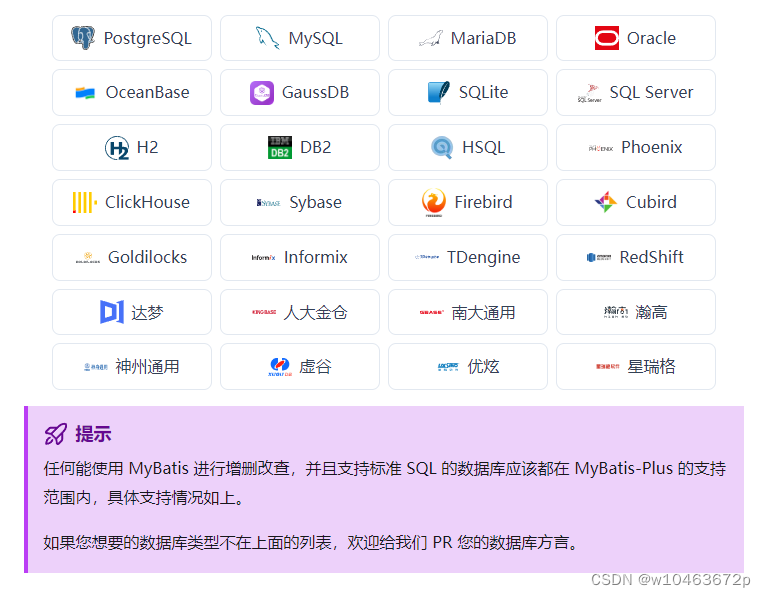
Task: Click the 神州通用 logo icon
Action: point(96,367)
